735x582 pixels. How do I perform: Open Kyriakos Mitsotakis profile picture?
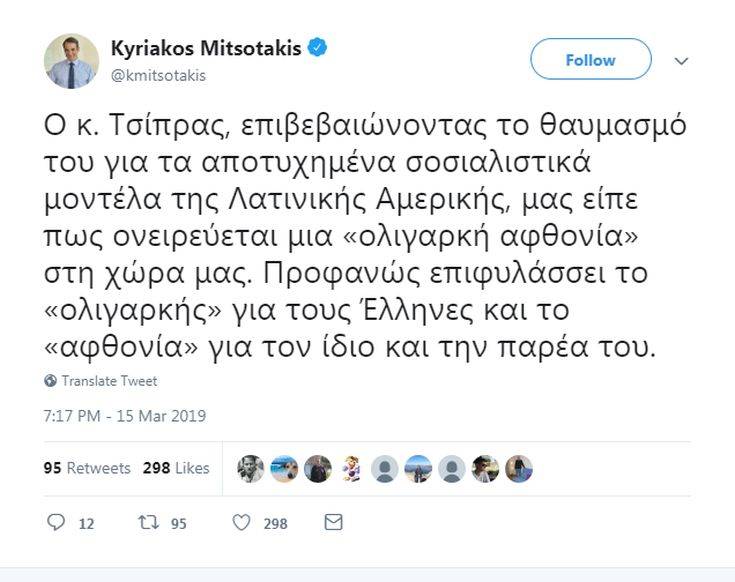(71, 61)
